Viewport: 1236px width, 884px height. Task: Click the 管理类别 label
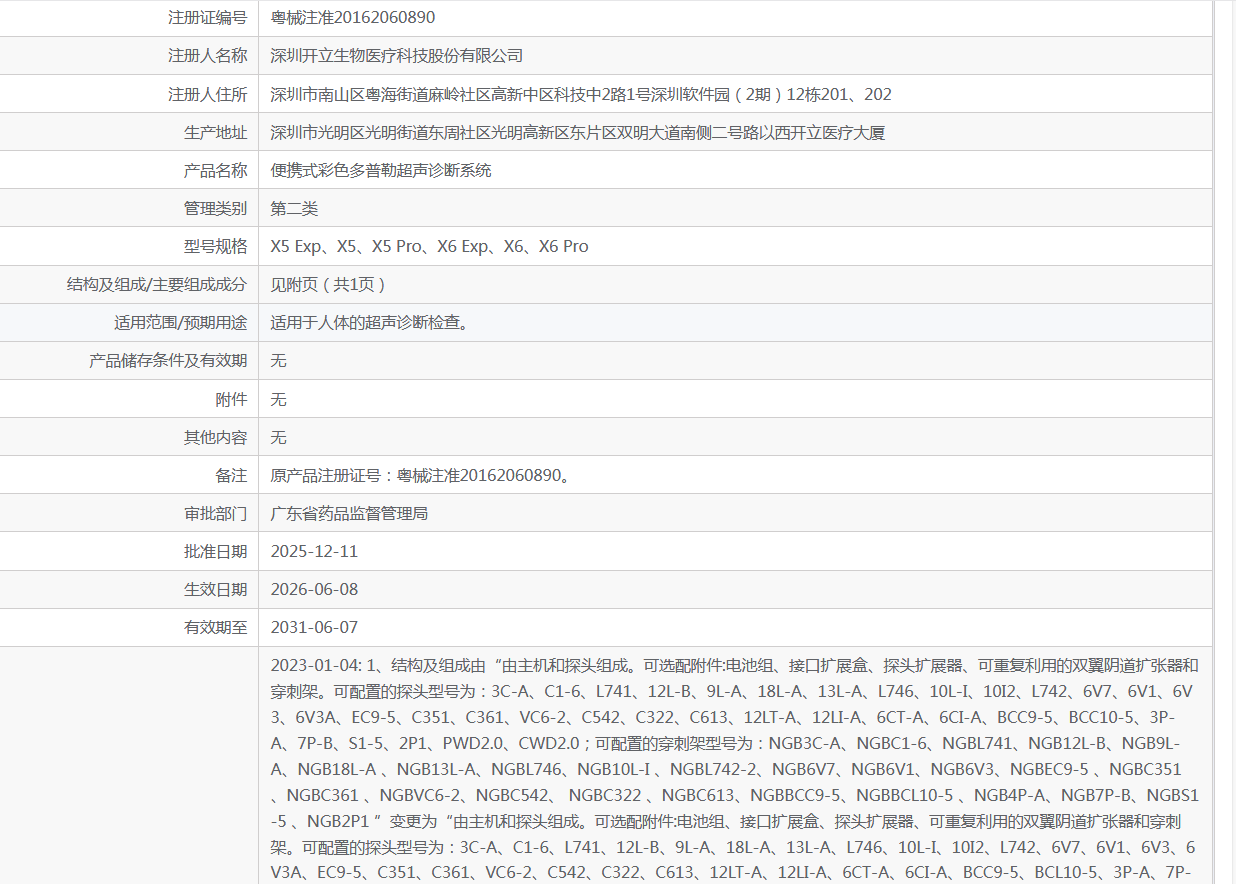point(215,208)
